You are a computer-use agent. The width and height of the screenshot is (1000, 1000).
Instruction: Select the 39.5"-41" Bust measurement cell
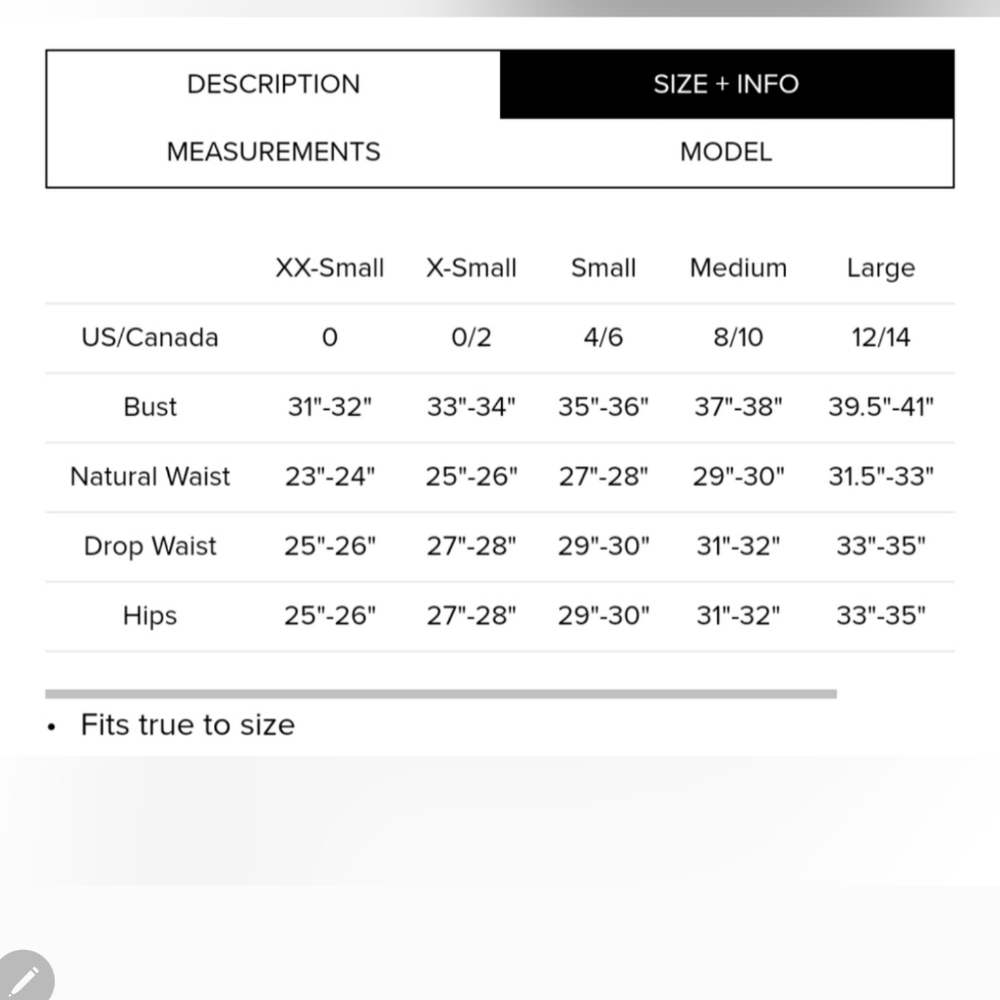click(x=880, y=407)
